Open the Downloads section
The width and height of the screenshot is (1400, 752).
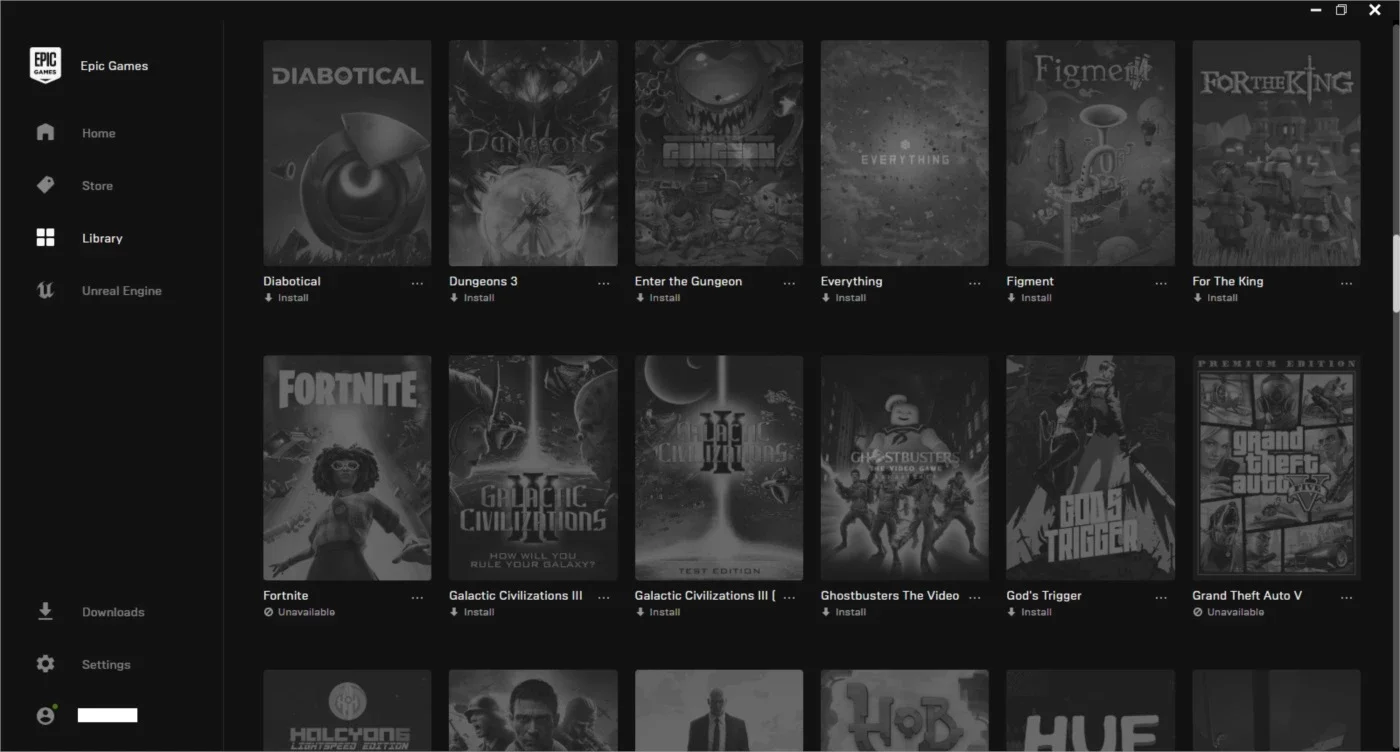click(x=111, y=612)
